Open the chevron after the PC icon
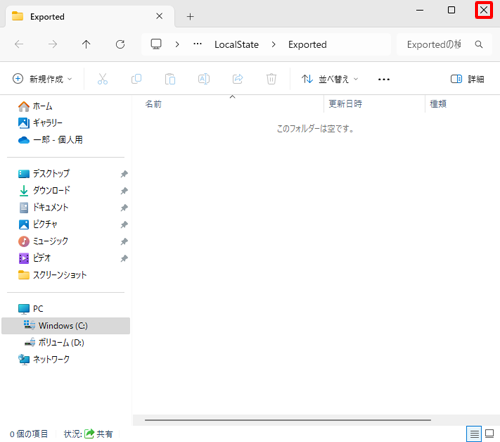 coord(177,44)
